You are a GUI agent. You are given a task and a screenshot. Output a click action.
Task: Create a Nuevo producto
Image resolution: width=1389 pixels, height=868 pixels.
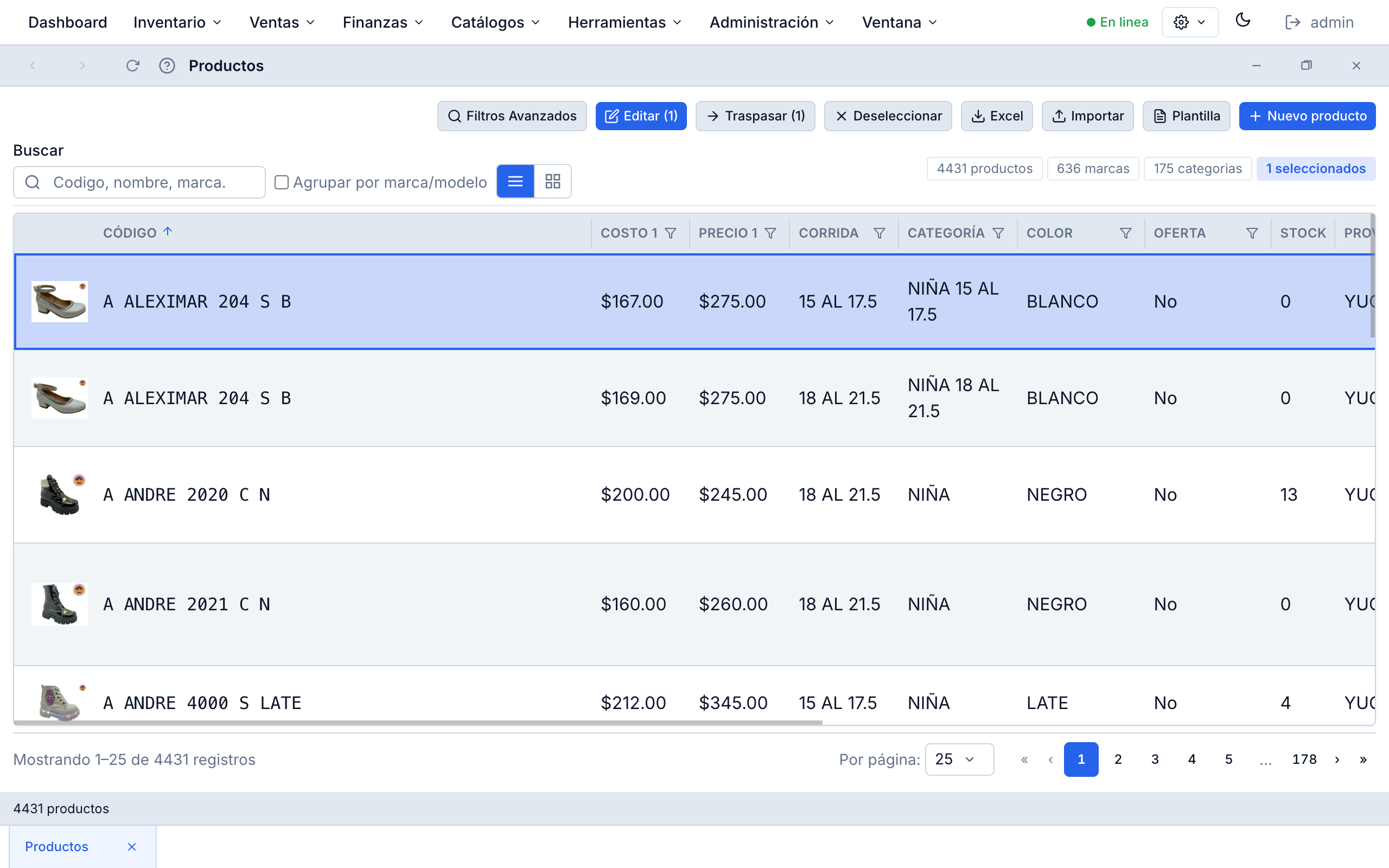(1308, 116)
